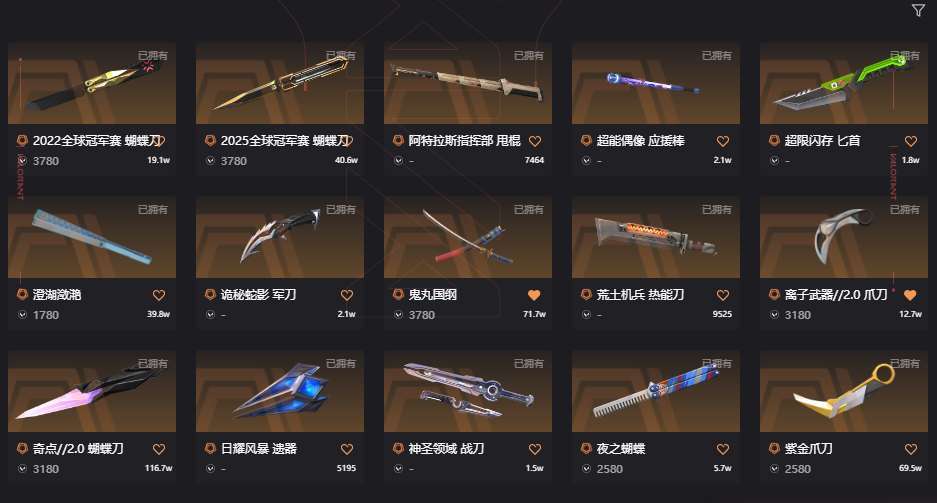The height and width of the screenshot is (503, 937).
Task: Click filled heart on 离子武器//2.0 爪刀
Action: click(910, 295)
